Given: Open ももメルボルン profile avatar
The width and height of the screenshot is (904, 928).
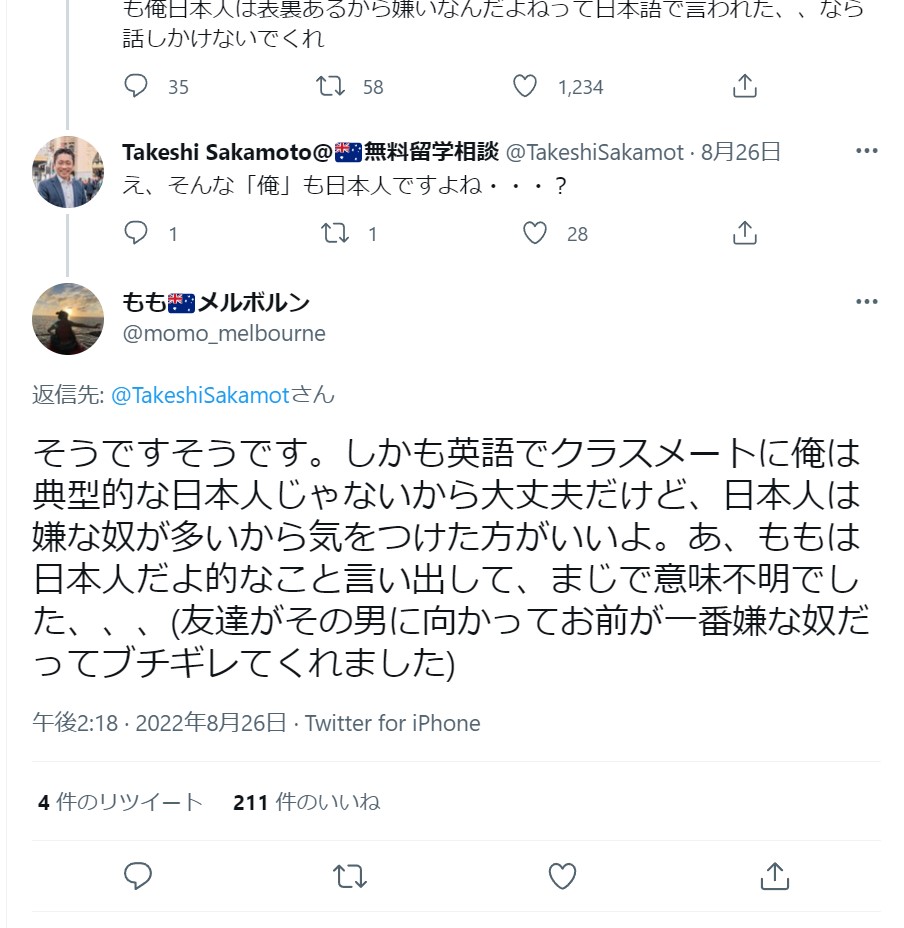Looking at the screenshot, I should [68, 319].
